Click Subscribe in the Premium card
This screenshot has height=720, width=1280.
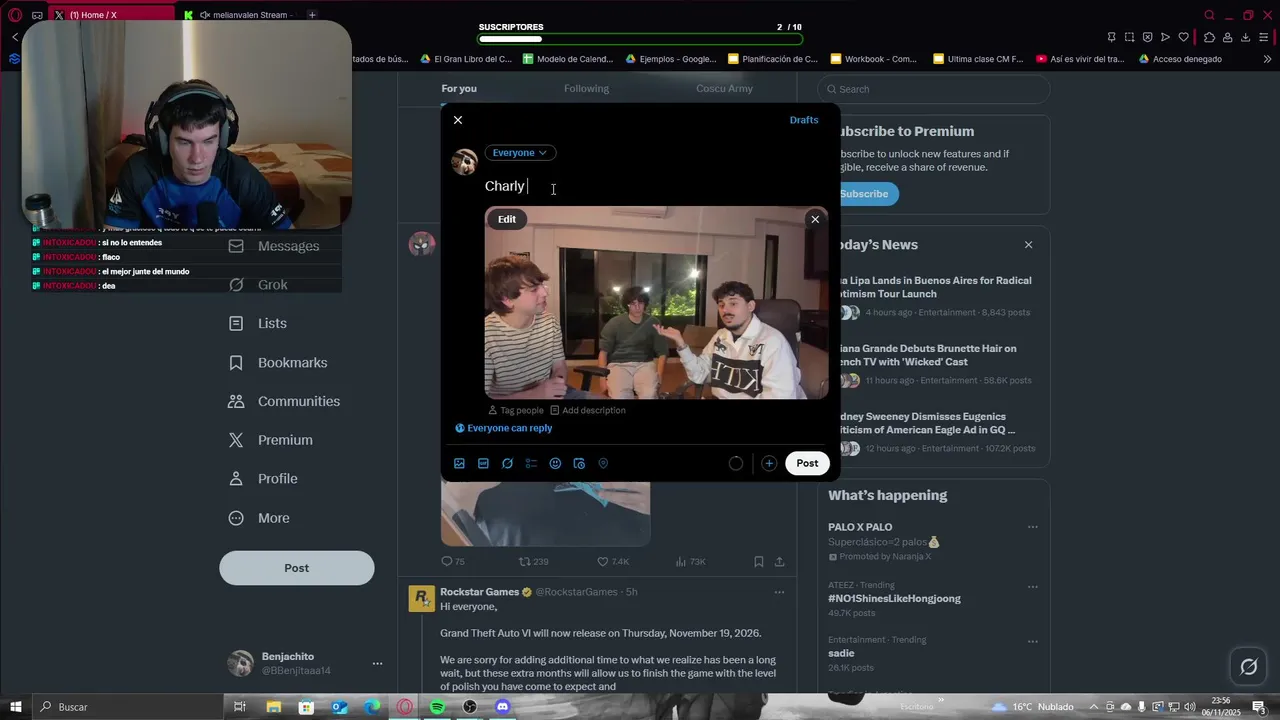(x=864, y=194)
